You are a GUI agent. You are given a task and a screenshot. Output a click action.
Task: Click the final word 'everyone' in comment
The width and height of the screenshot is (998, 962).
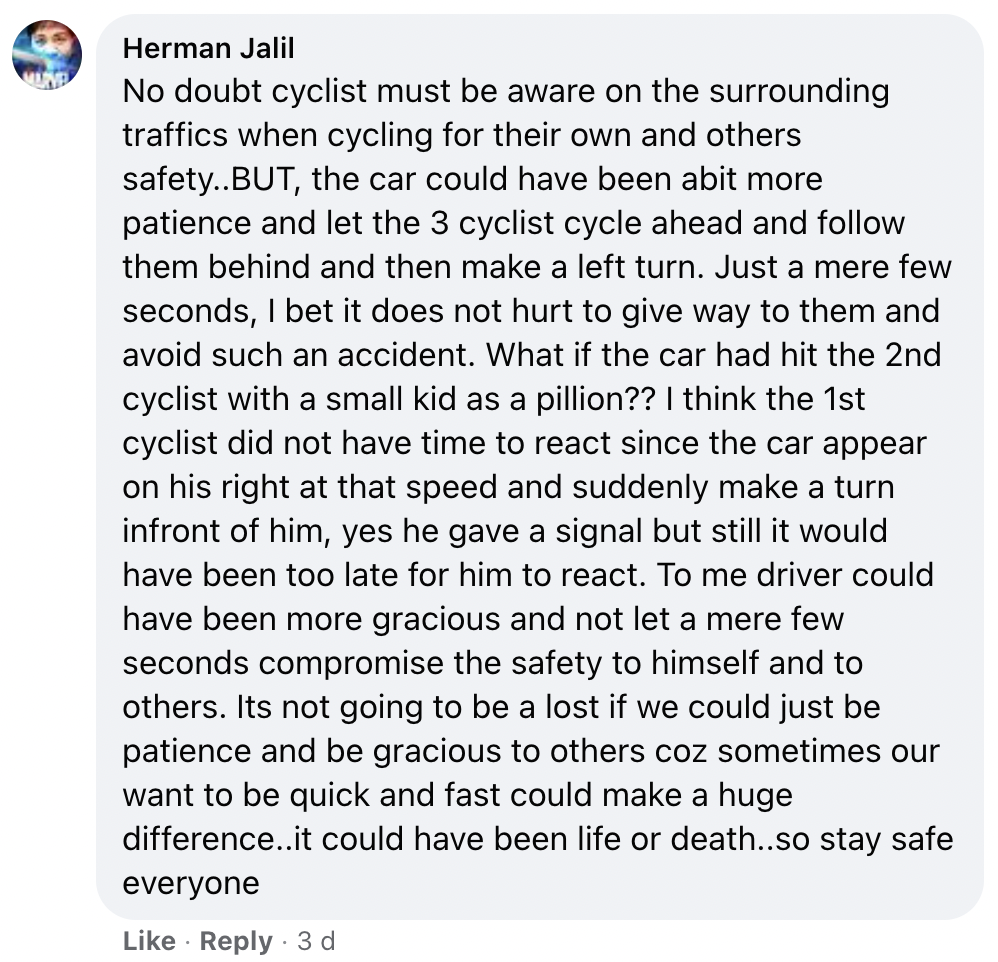(191, 883)
